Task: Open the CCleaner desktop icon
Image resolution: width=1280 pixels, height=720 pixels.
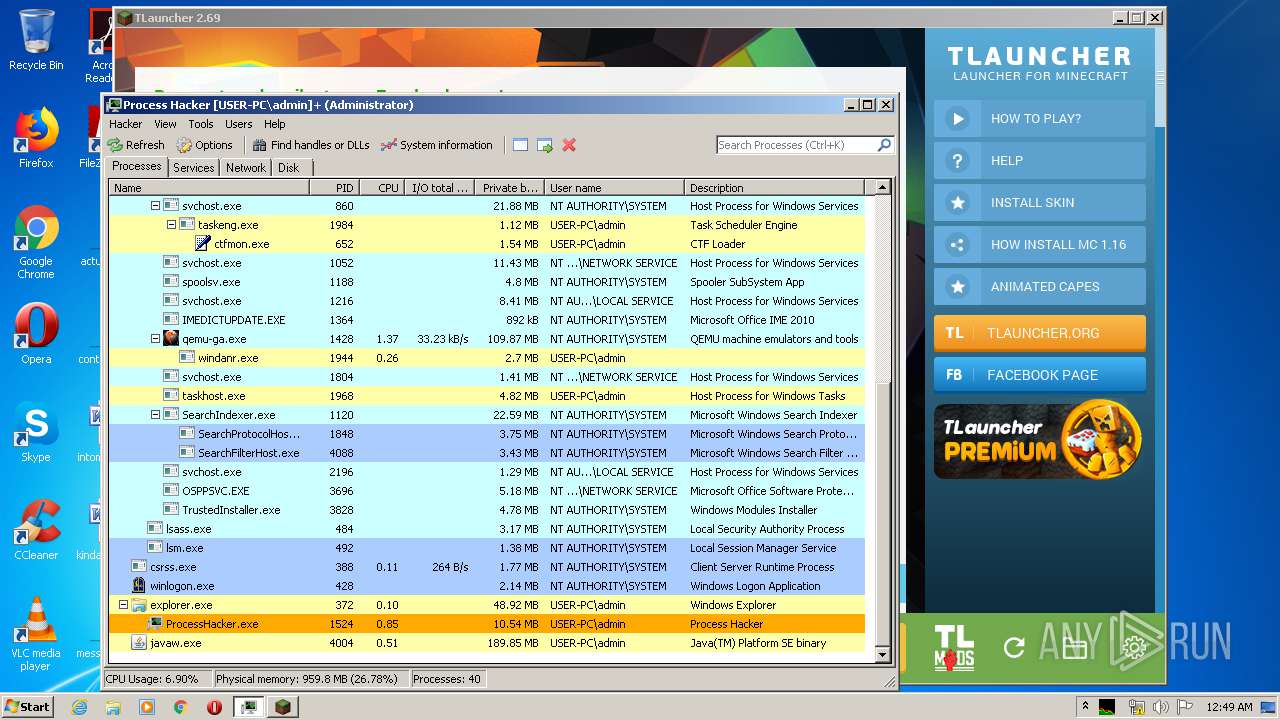Action: (x=36, y=530)
